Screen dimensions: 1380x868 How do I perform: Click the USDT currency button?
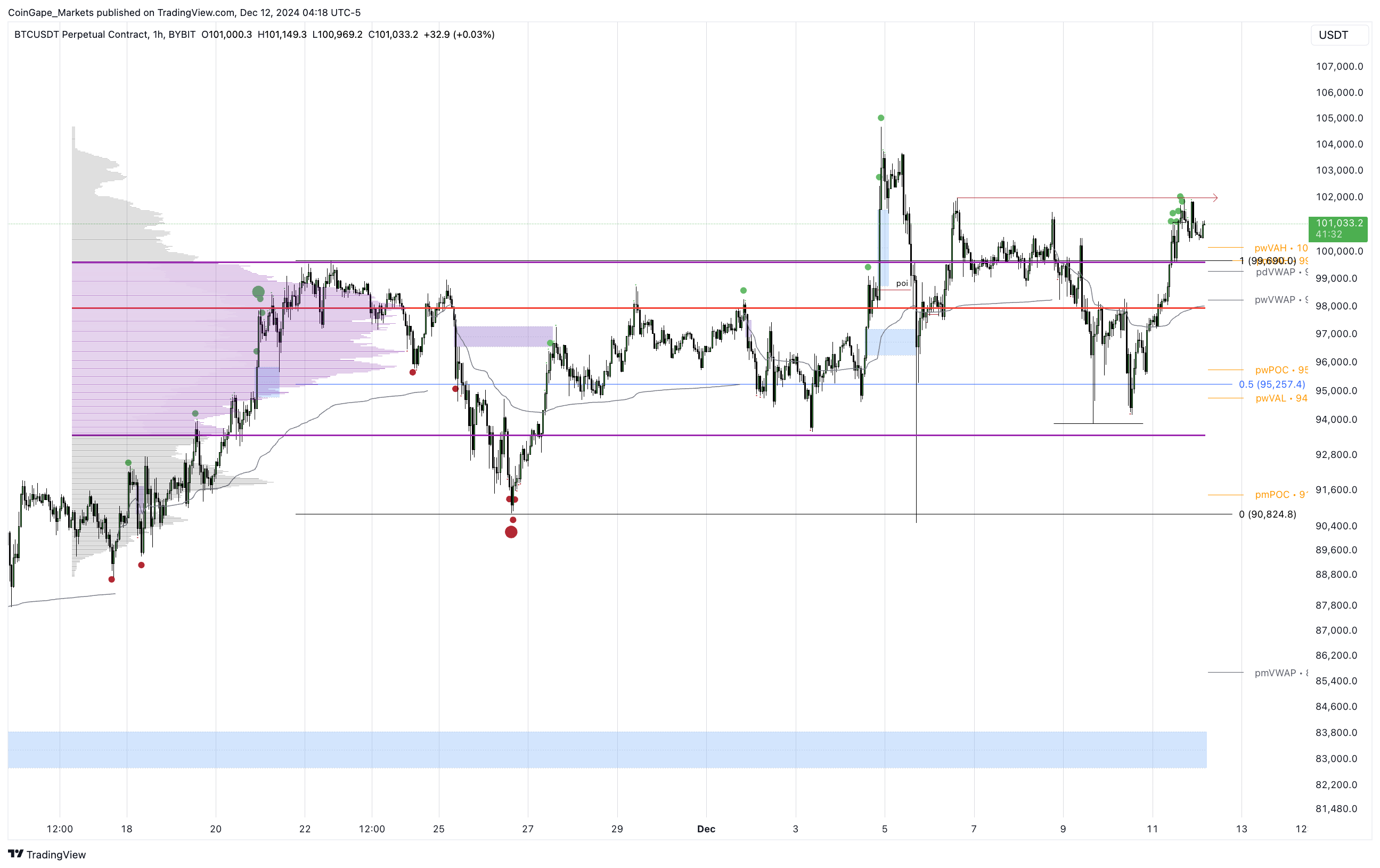1340,35
